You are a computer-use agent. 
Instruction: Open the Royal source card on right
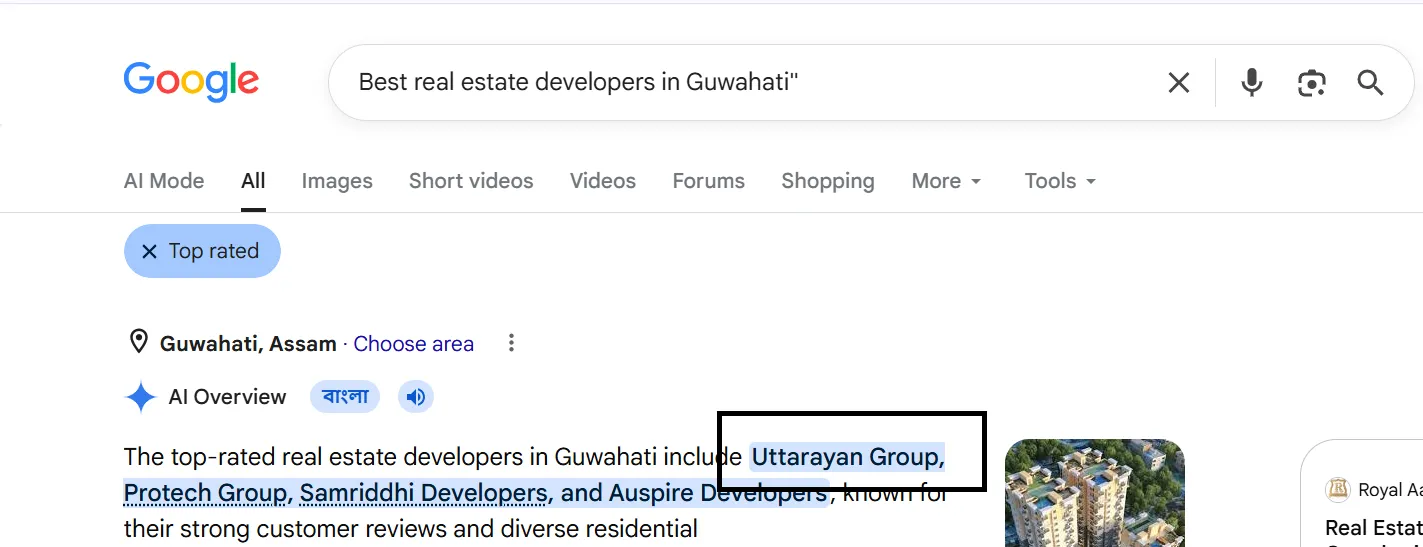[x=1362, y=494]
